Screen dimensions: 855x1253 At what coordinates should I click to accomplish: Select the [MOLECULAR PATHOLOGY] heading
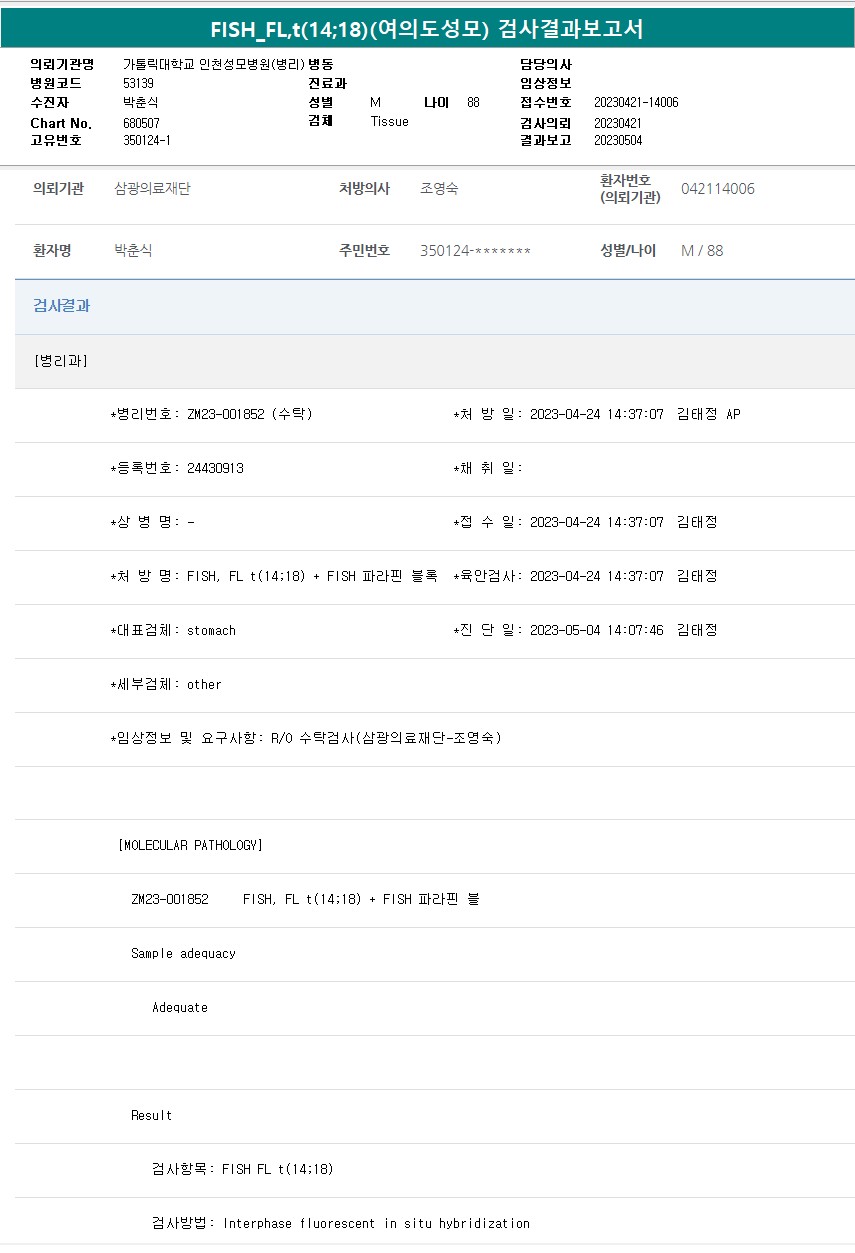pos(190,845)
